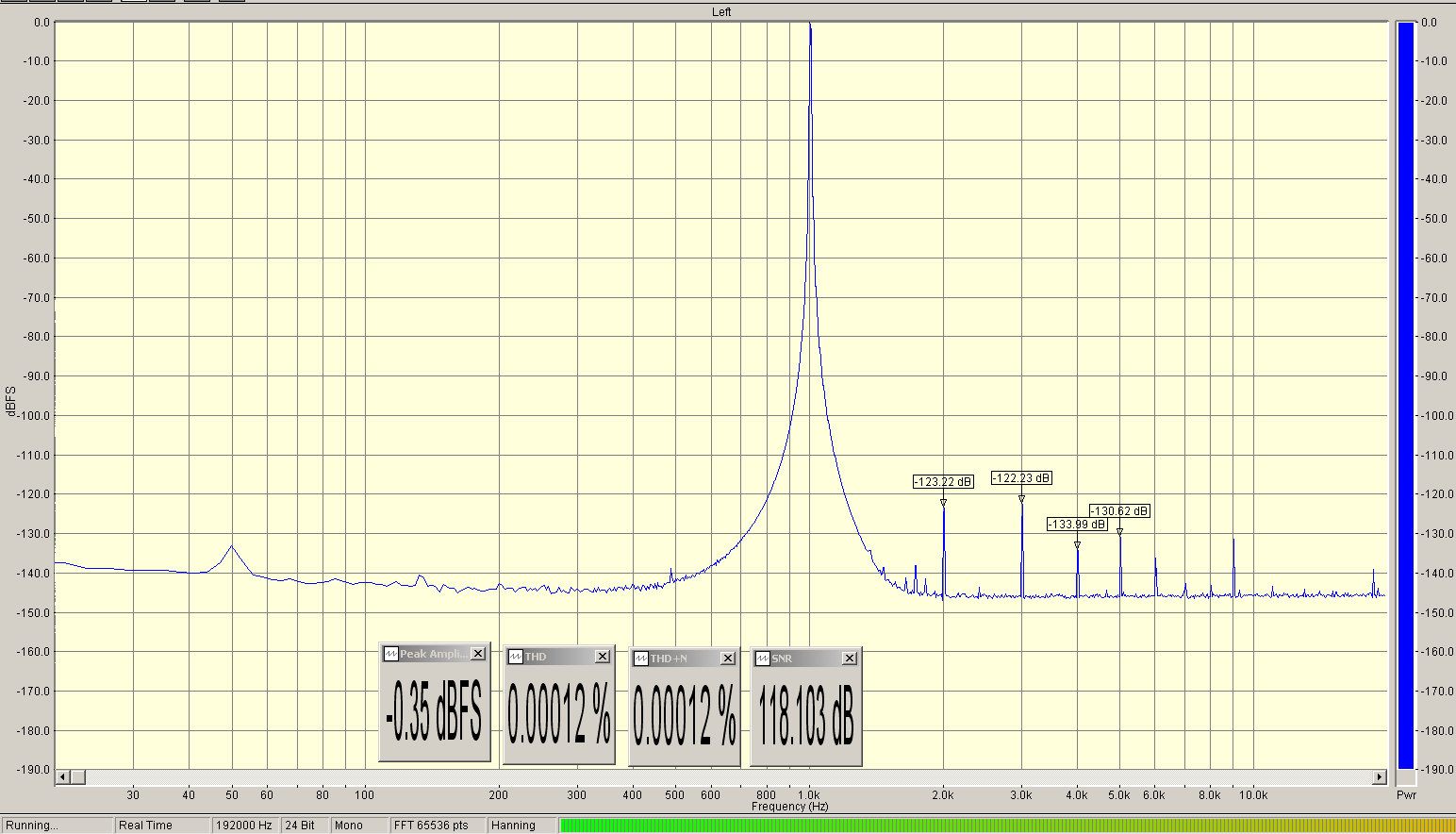Click the THD title bar
Screen dimensions: 1456x834
(559, 657)
